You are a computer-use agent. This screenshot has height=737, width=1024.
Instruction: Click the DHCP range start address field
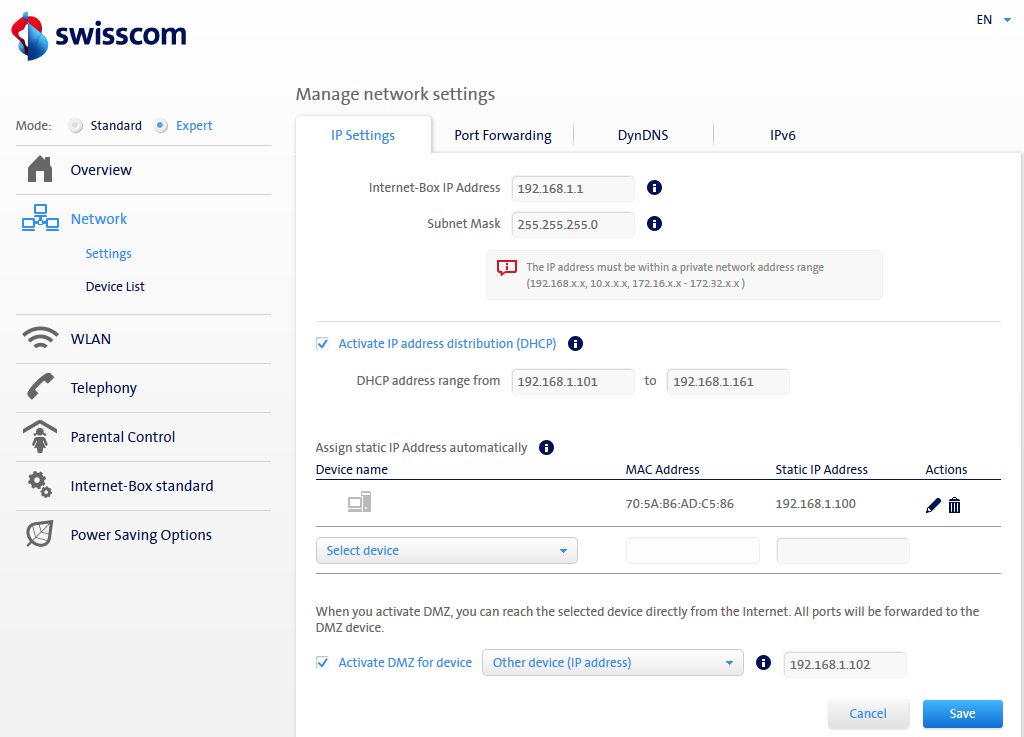click(572, 382)
